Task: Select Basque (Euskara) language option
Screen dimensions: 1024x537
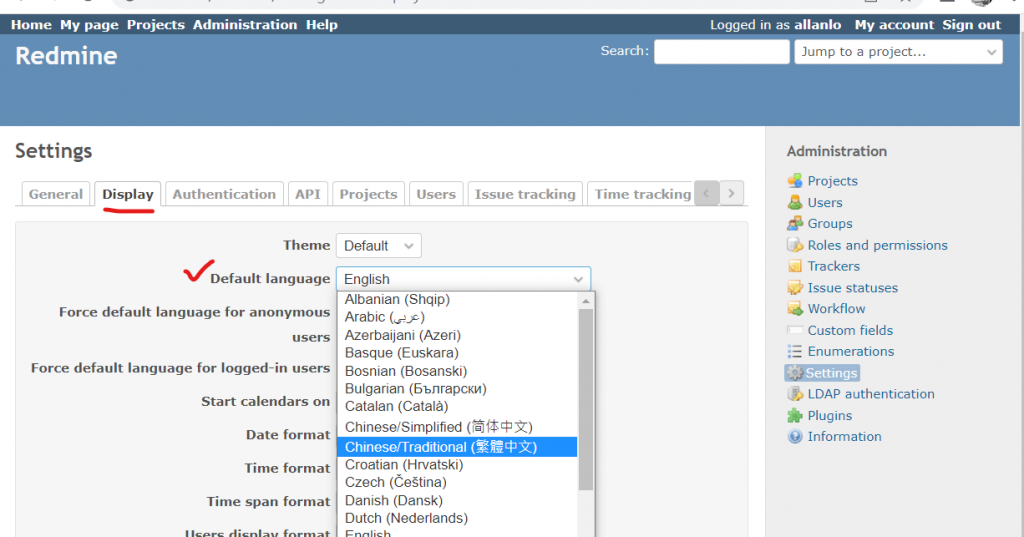Action: (457, 353)
